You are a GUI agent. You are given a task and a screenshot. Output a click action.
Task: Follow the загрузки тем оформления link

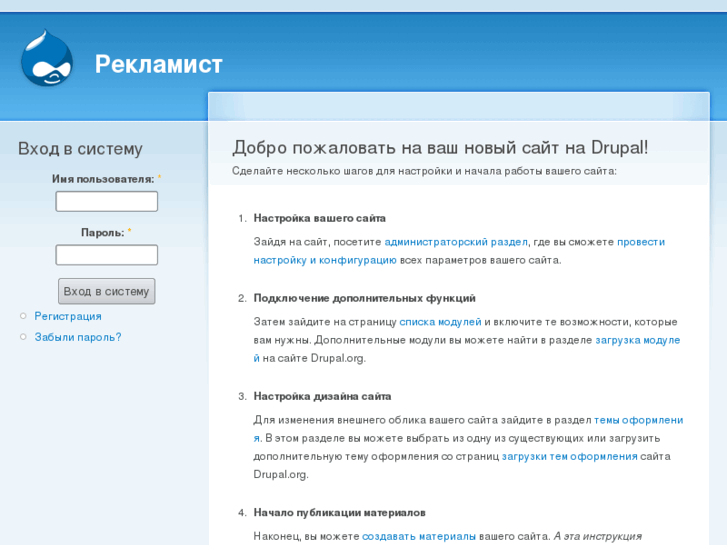569,456
